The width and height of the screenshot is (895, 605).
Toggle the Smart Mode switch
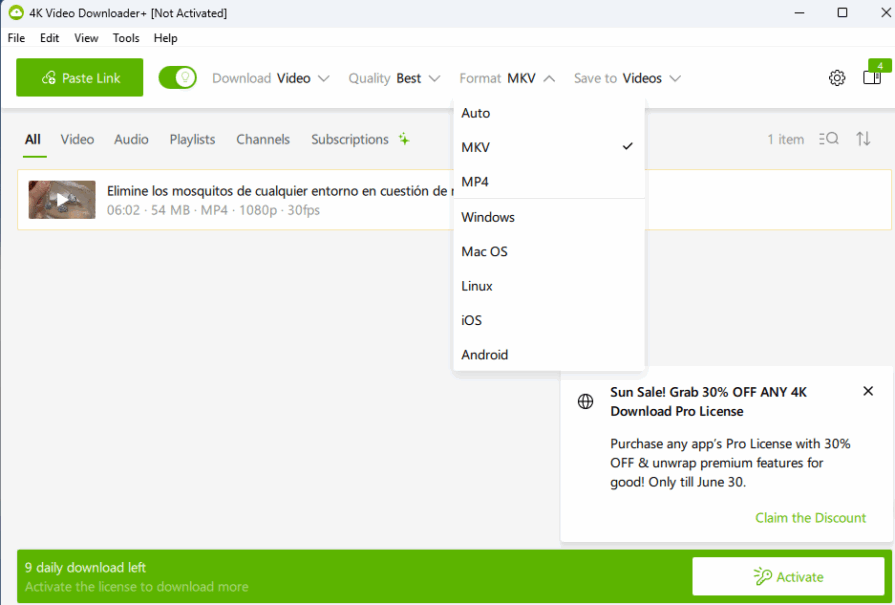(178, 78)
